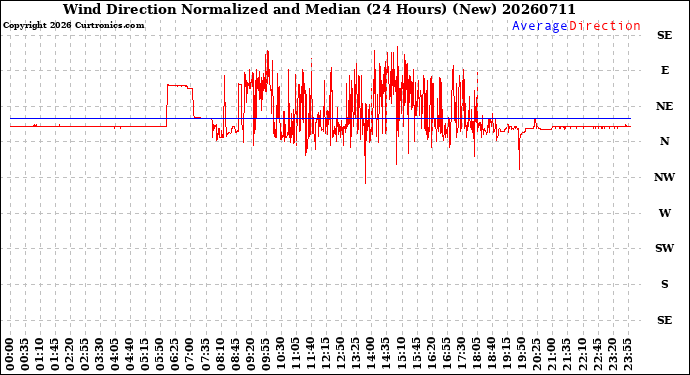Image resolution: width=690 pixels, height=375 pixels.
Task: Click the red Direction legend label
Action: coord(605,26)
